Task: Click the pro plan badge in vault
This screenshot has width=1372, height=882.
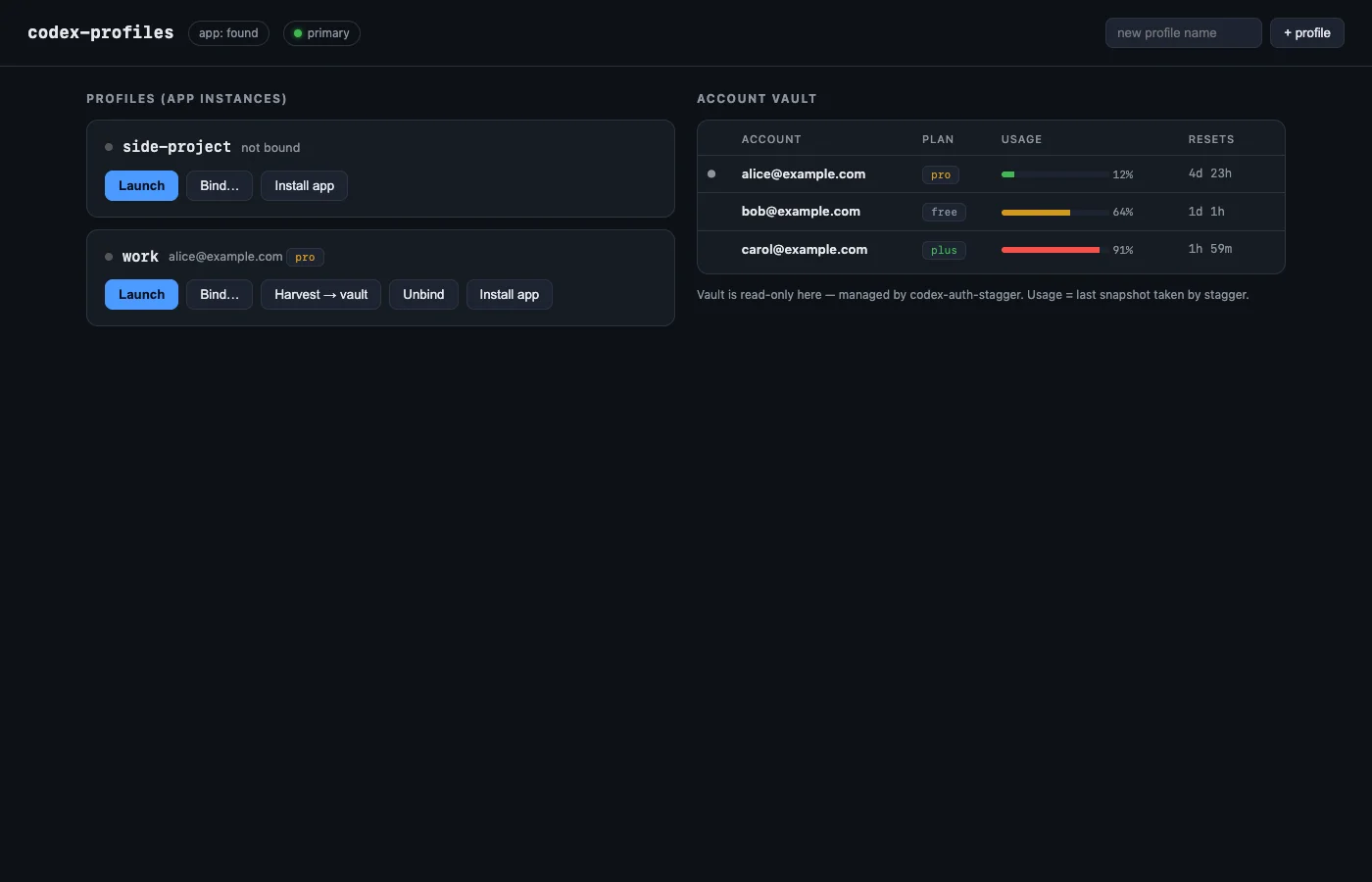Action: [x=941, y=174]
